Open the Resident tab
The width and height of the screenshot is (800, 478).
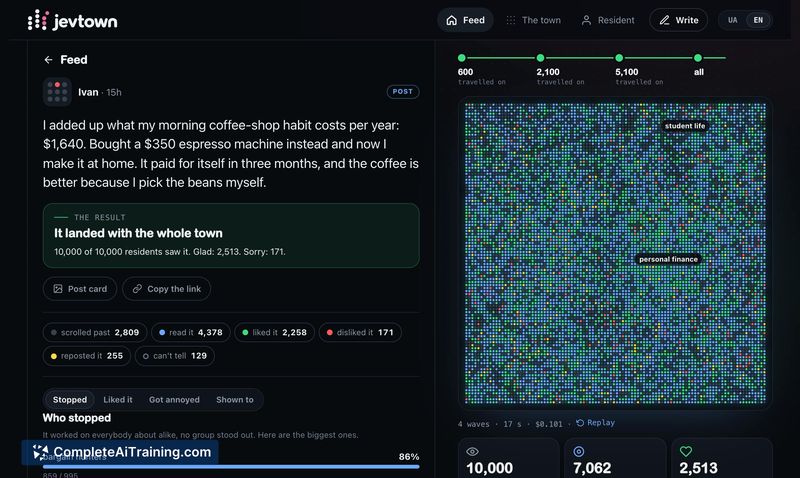click(x=608, y=20)
